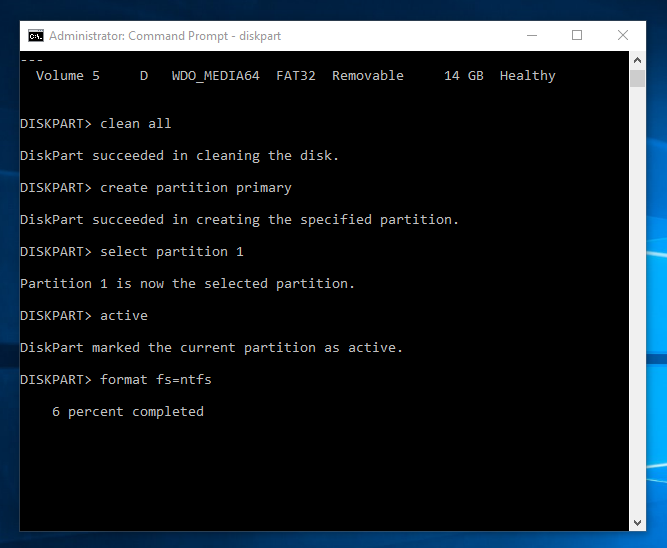Click 'Partition 1 is now the selected partition.'
The image size is (667, 548).
pyautogui.click(x=188, y=284)
